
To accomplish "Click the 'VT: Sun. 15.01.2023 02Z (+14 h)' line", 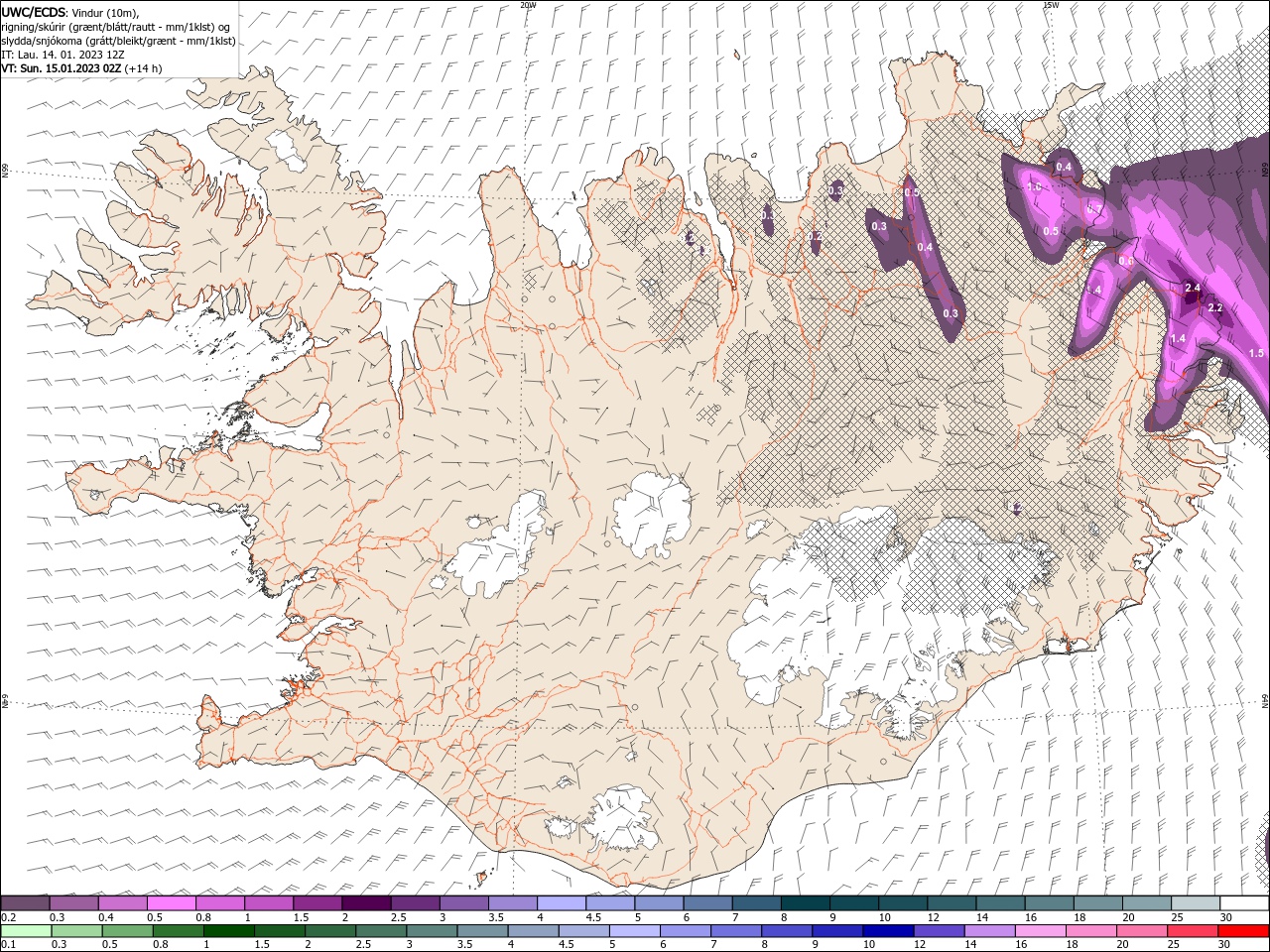I will click(81, 68).
